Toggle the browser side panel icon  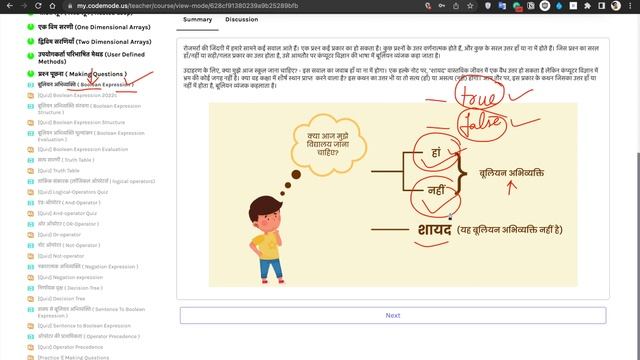pyautogui.click(x=602, y=6)
